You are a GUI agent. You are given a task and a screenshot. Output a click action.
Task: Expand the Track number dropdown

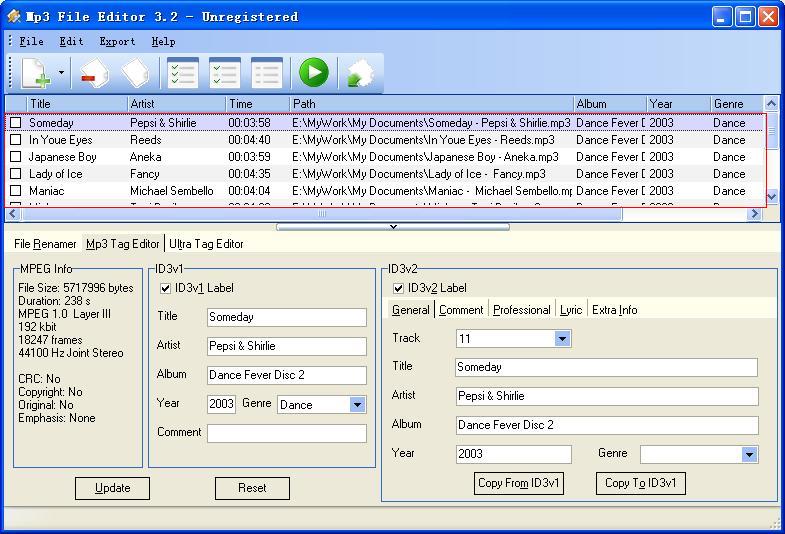pos(562,339)
